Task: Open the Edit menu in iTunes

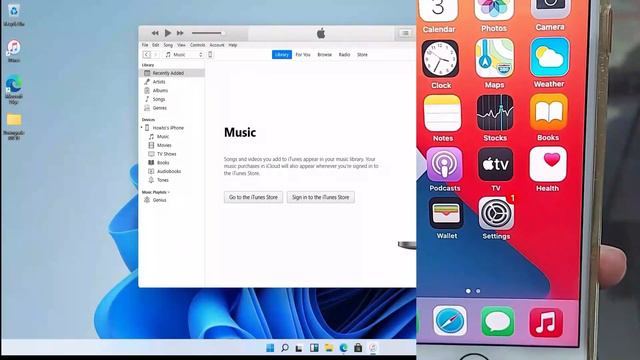Action: click(x=156, y=45)
